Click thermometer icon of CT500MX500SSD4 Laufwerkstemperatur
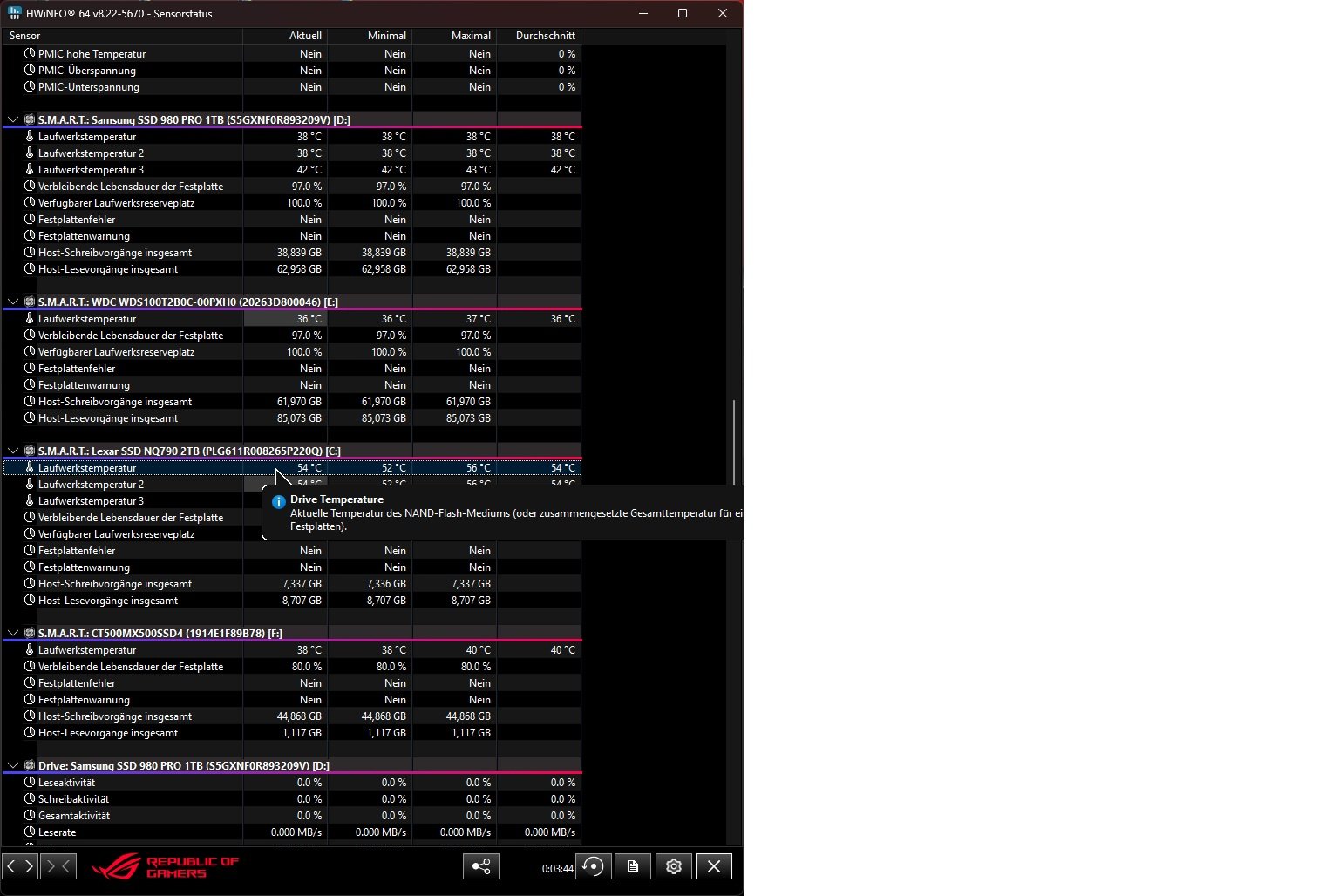The width and height of the screenshot is (1339, 896). [30, 649]
